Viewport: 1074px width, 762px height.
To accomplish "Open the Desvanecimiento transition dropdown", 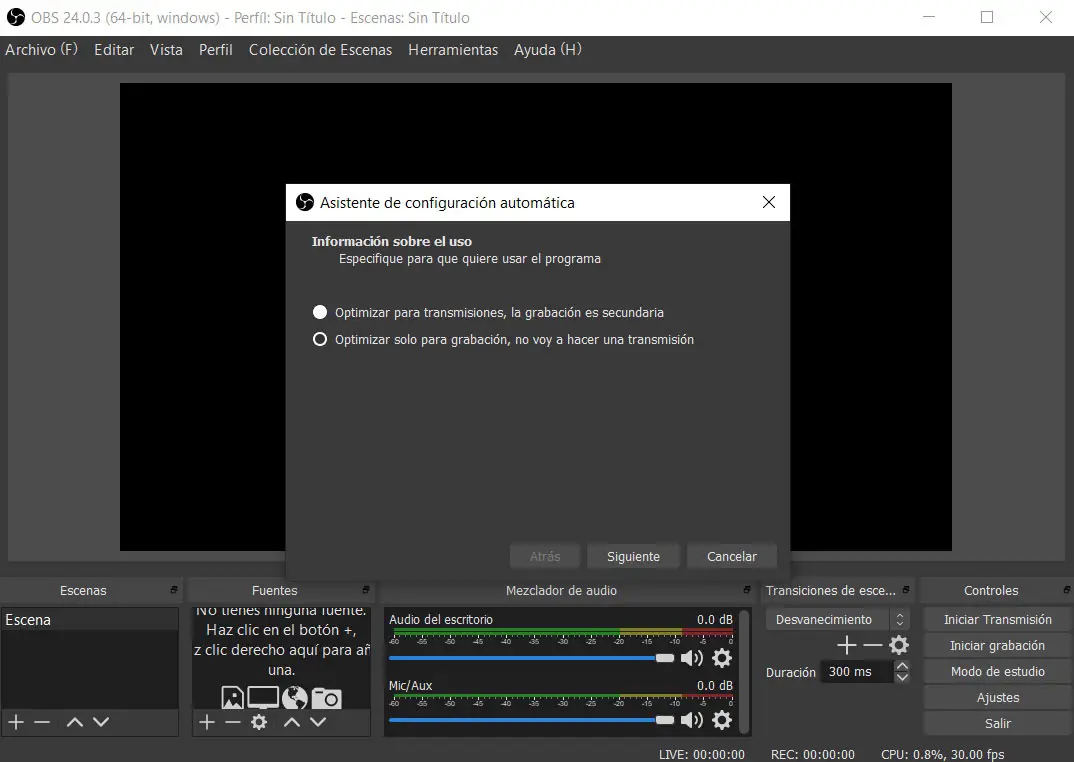I will coord(837,619).
